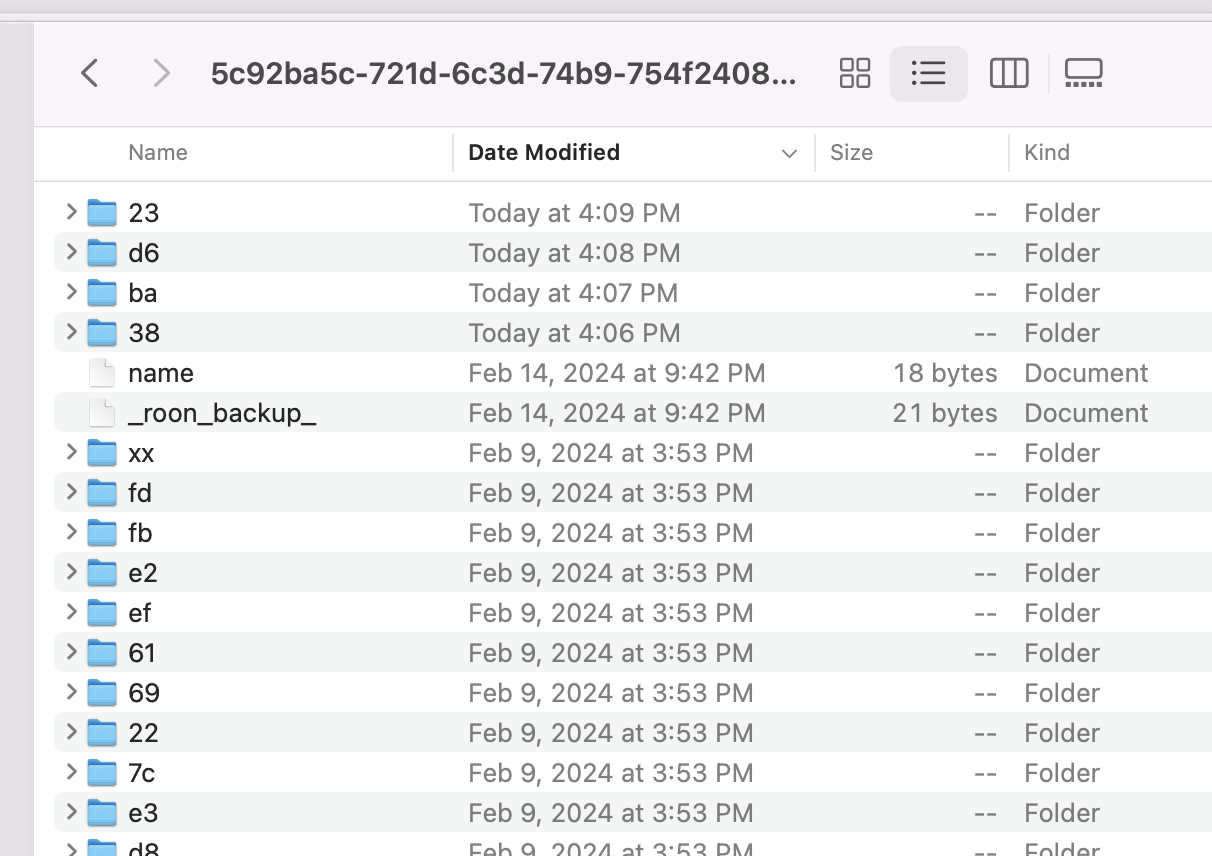This screenshot has width=1212, height=856.
Task: Expand folder xx disclosure chevron
Action: tap(71, 452)
